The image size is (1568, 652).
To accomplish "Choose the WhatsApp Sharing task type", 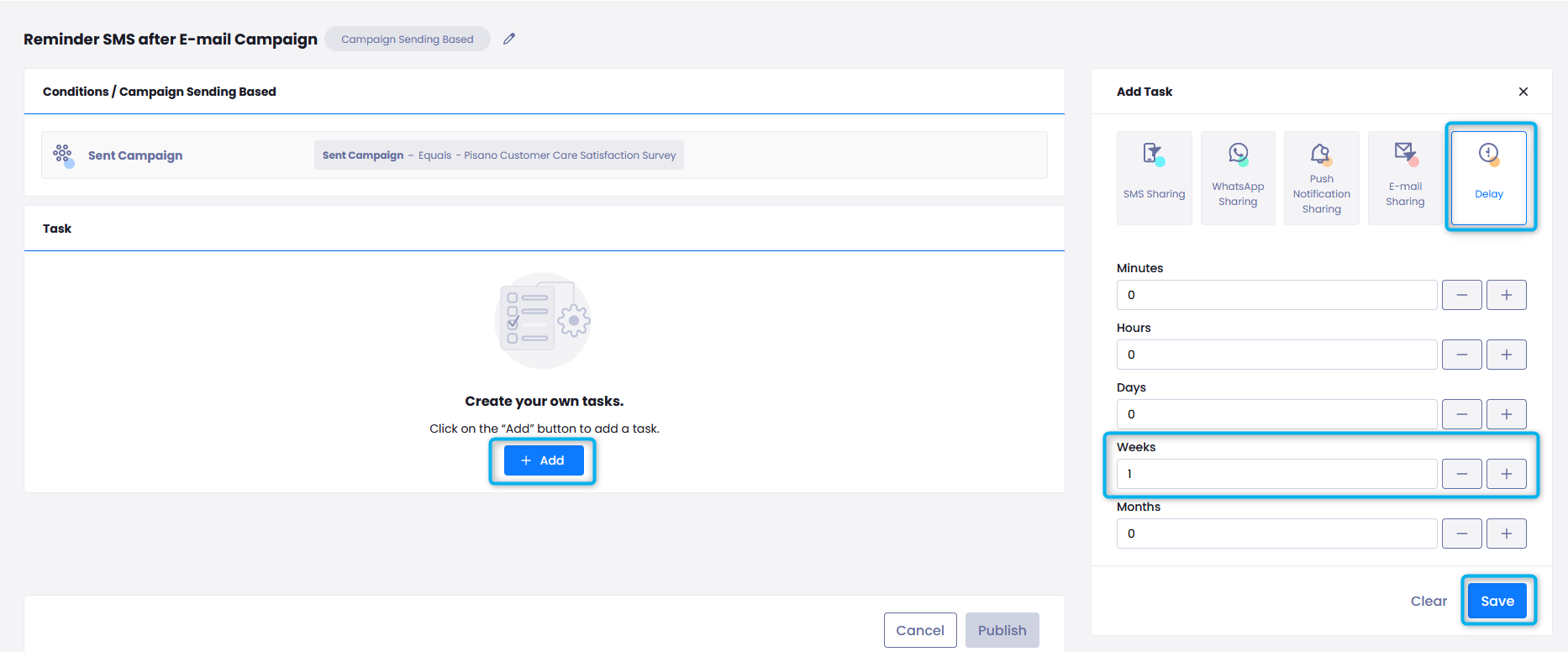I will [1238, 177].
